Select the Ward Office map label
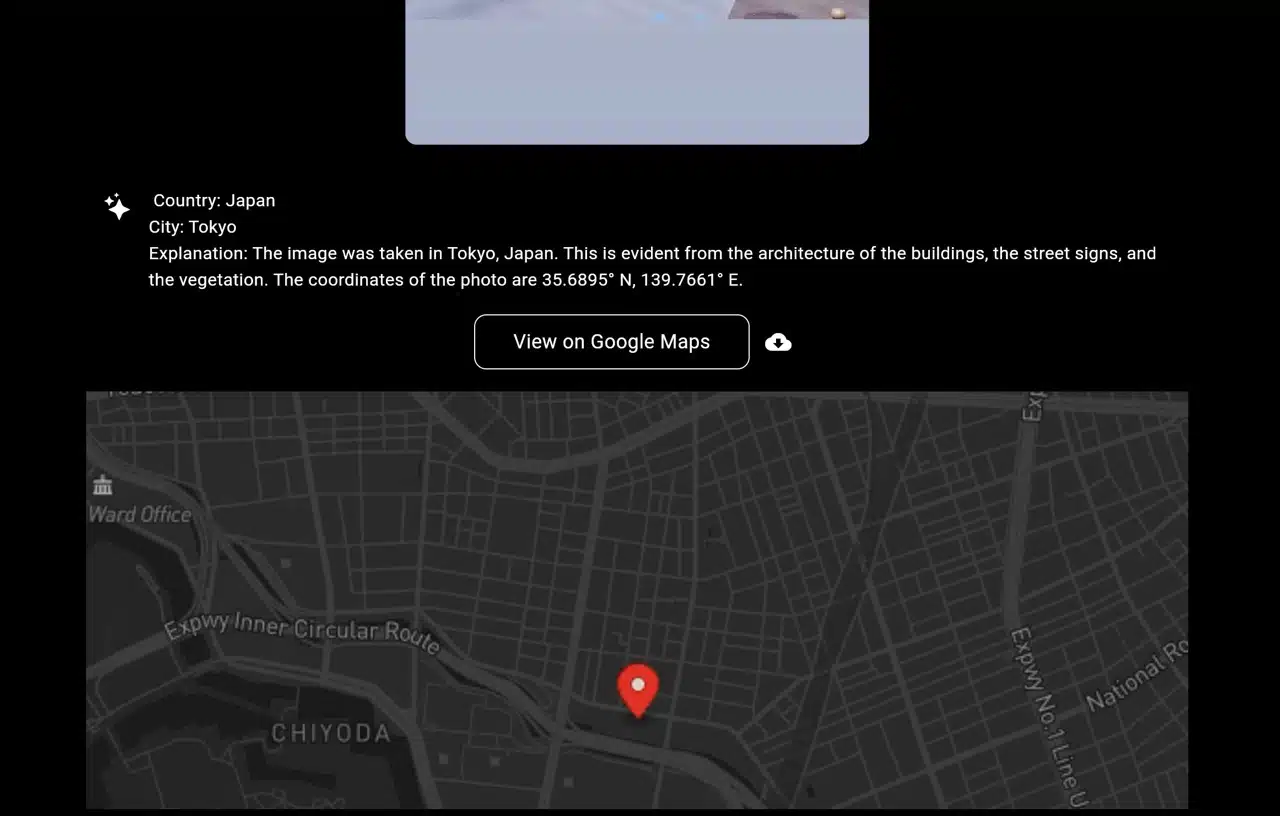1280x816 pixels. [140, 514]
